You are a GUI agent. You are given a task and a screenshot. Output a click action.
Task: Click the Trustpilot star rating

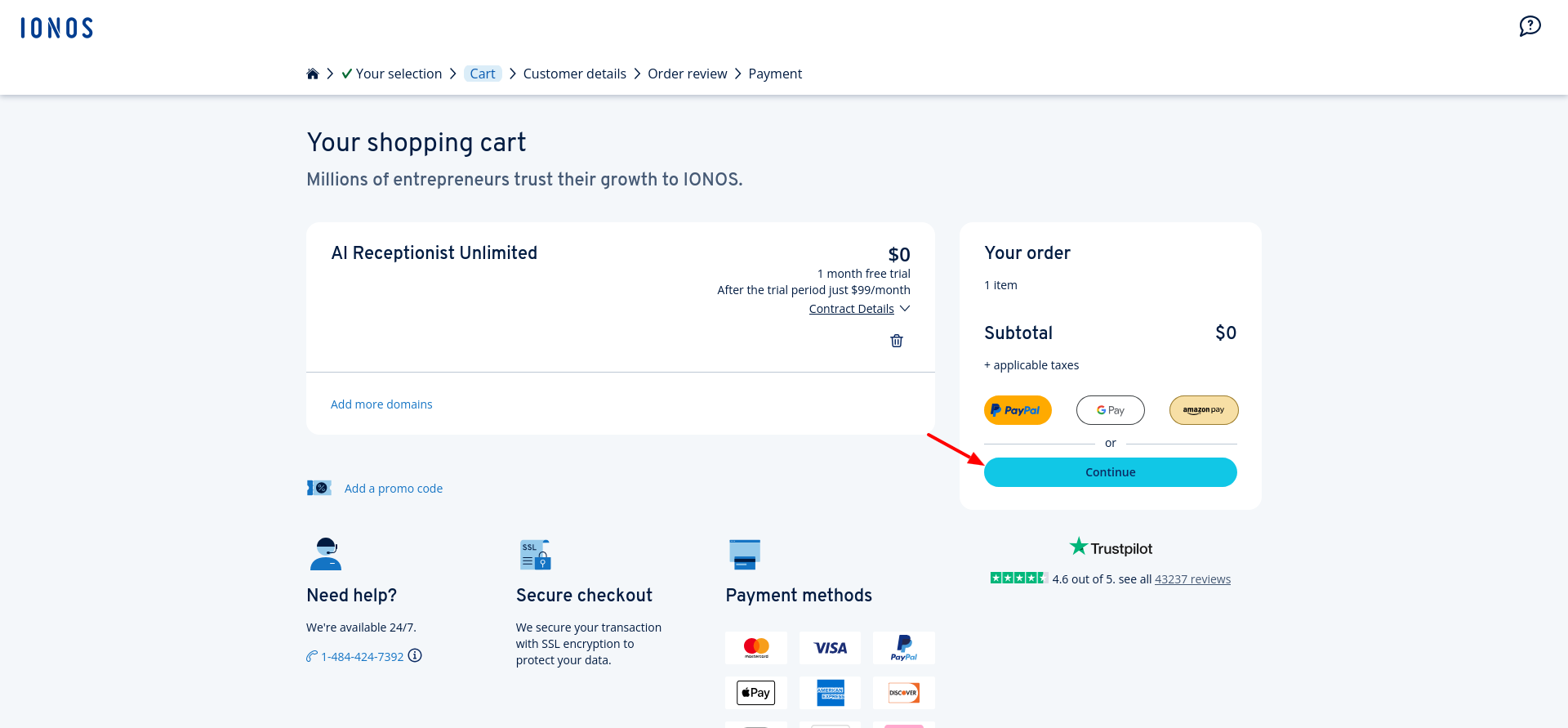[1018, 578]
